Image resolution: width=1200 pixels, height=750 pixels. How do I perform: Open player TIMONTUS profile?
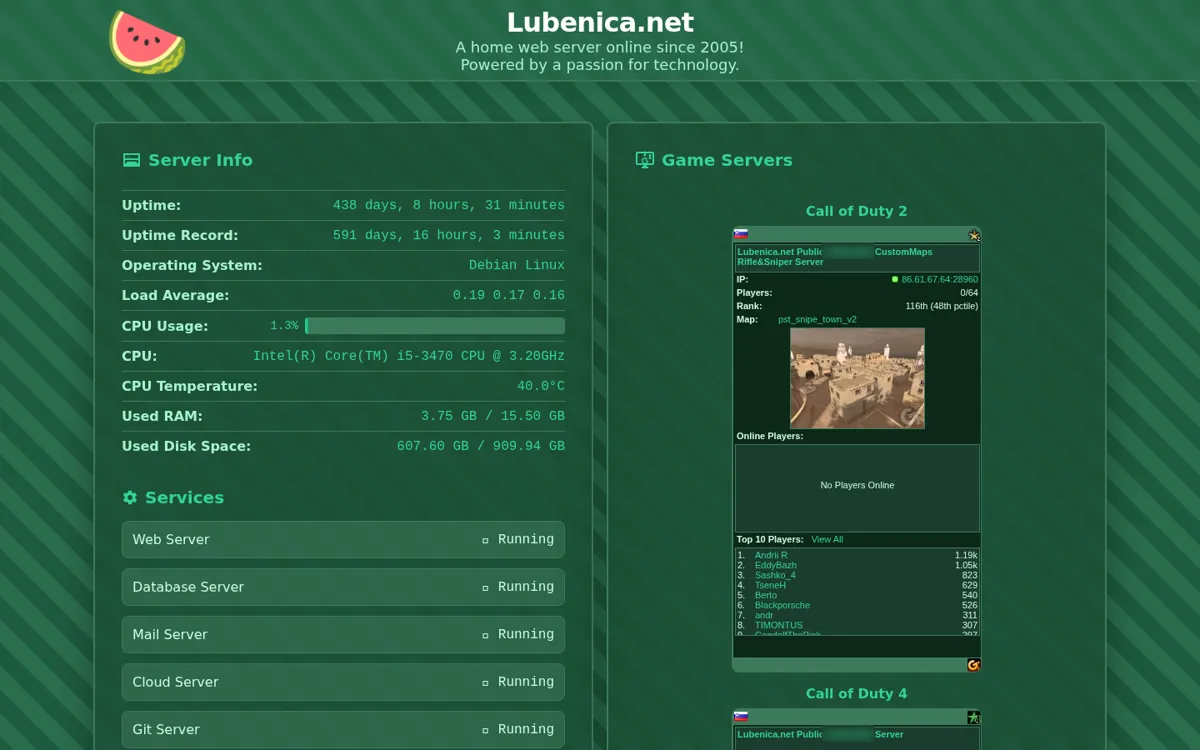click(779, 625)
